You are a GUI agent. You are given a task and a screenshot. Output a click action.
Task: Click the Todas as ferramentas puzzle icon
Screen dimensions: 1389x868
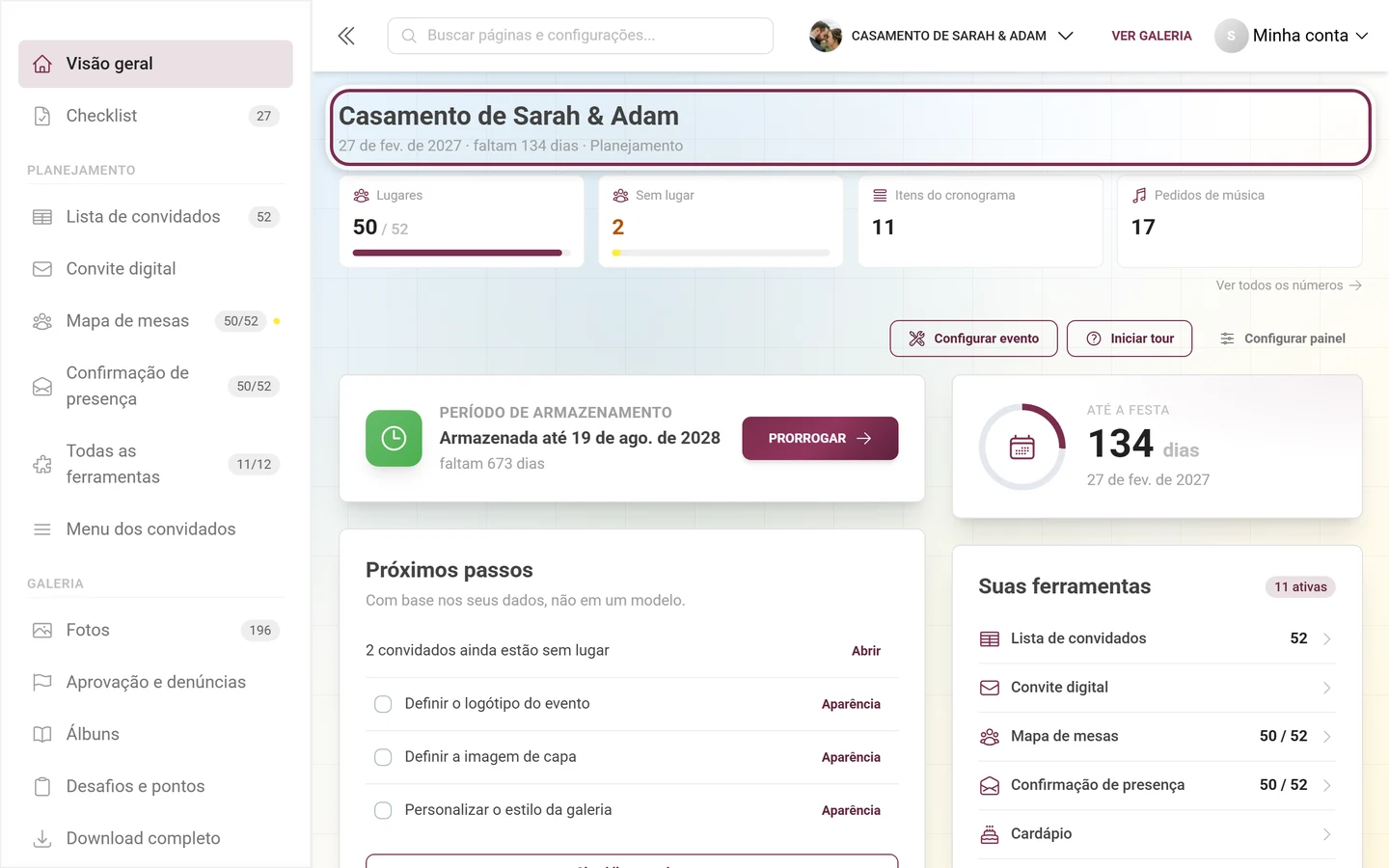pyautogui.click(x=42, y=464)
